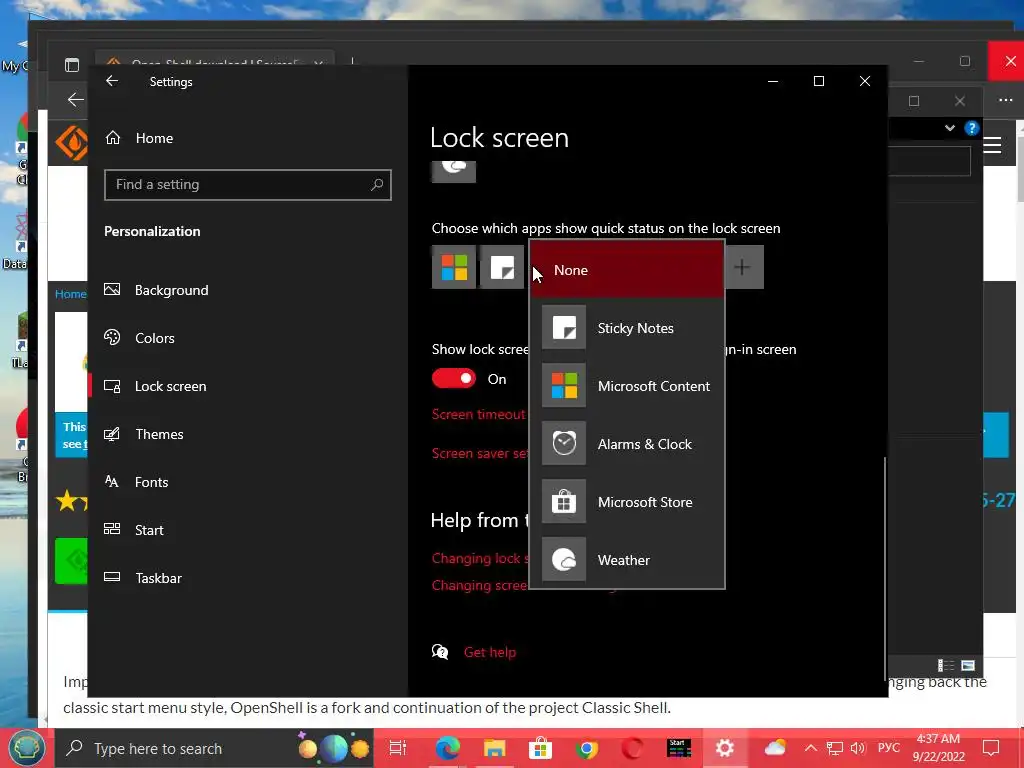The image size is (1024, 768).
Task: Click the browser tab actions icon
Action: tap(72, 65)
